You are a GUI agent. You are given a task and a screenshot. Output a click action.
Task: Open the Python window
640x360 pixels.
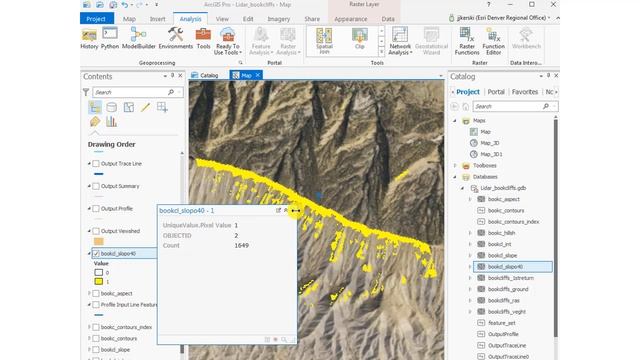110,39
